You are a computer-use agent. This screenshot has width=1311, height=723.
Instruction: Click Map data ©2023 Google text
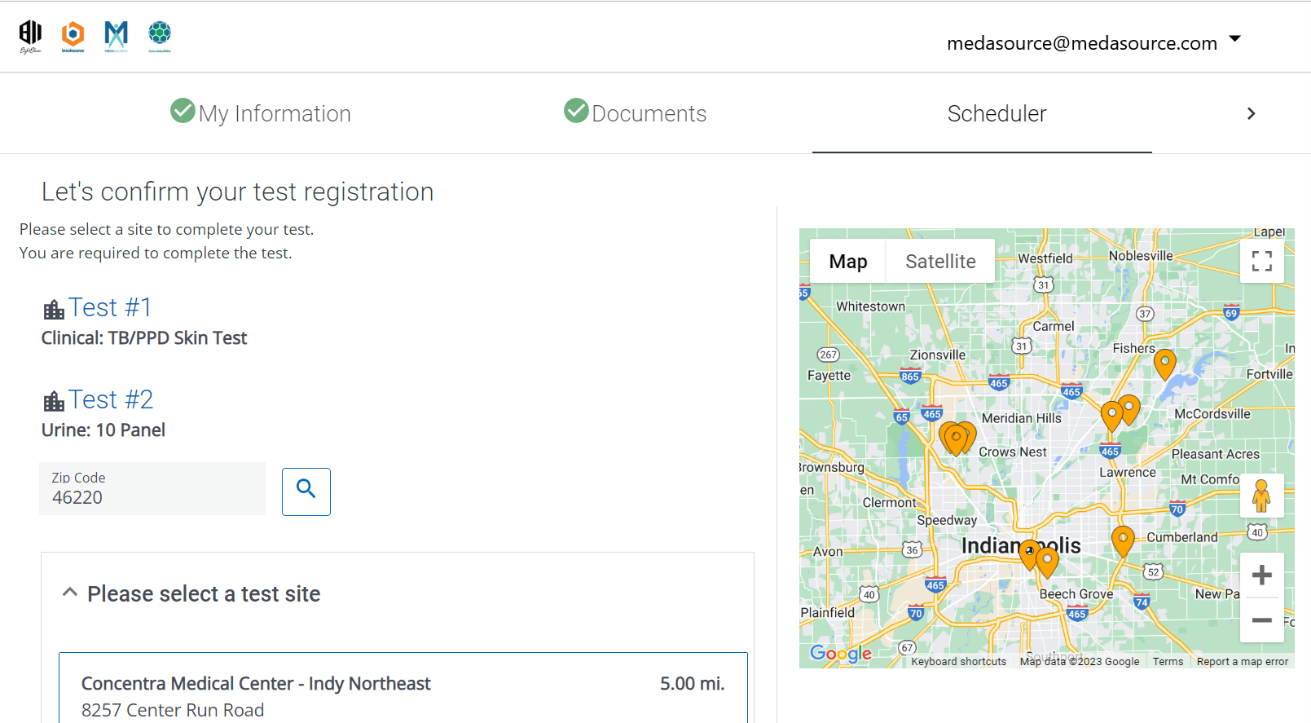tap(1079, 661)
